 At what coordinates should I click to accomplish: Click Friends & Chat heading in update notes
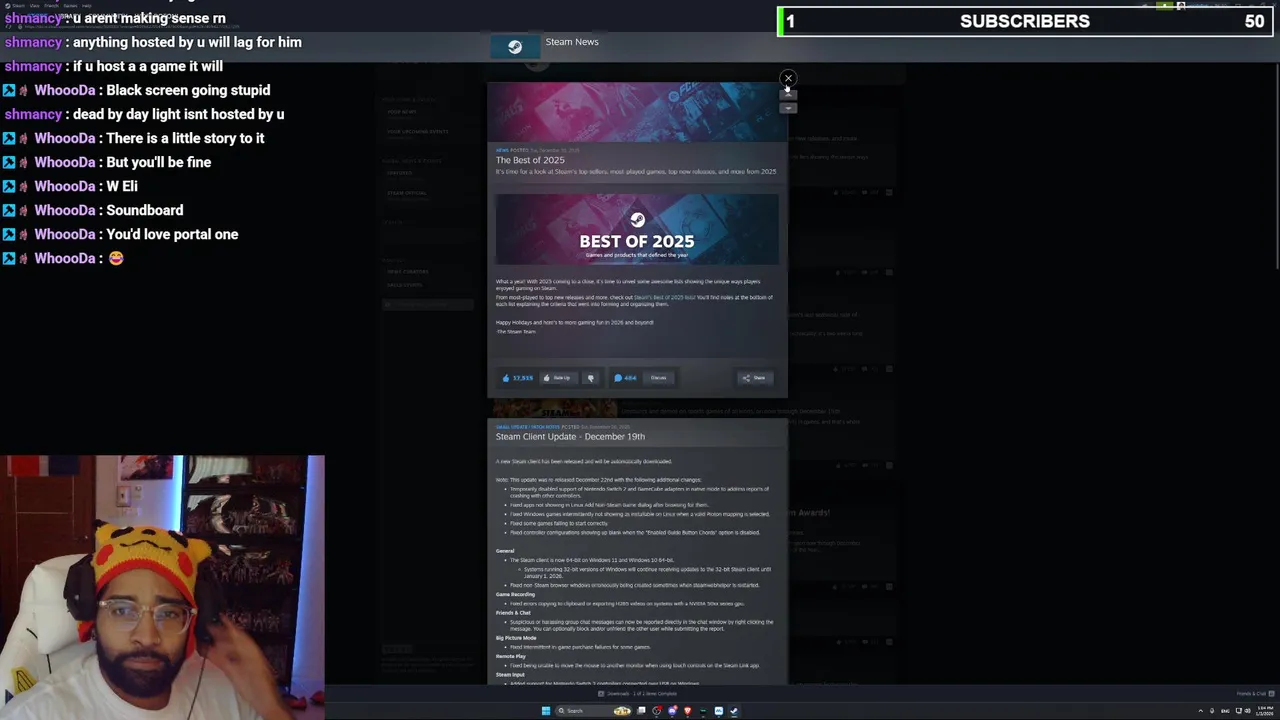[x=513, y=612]
